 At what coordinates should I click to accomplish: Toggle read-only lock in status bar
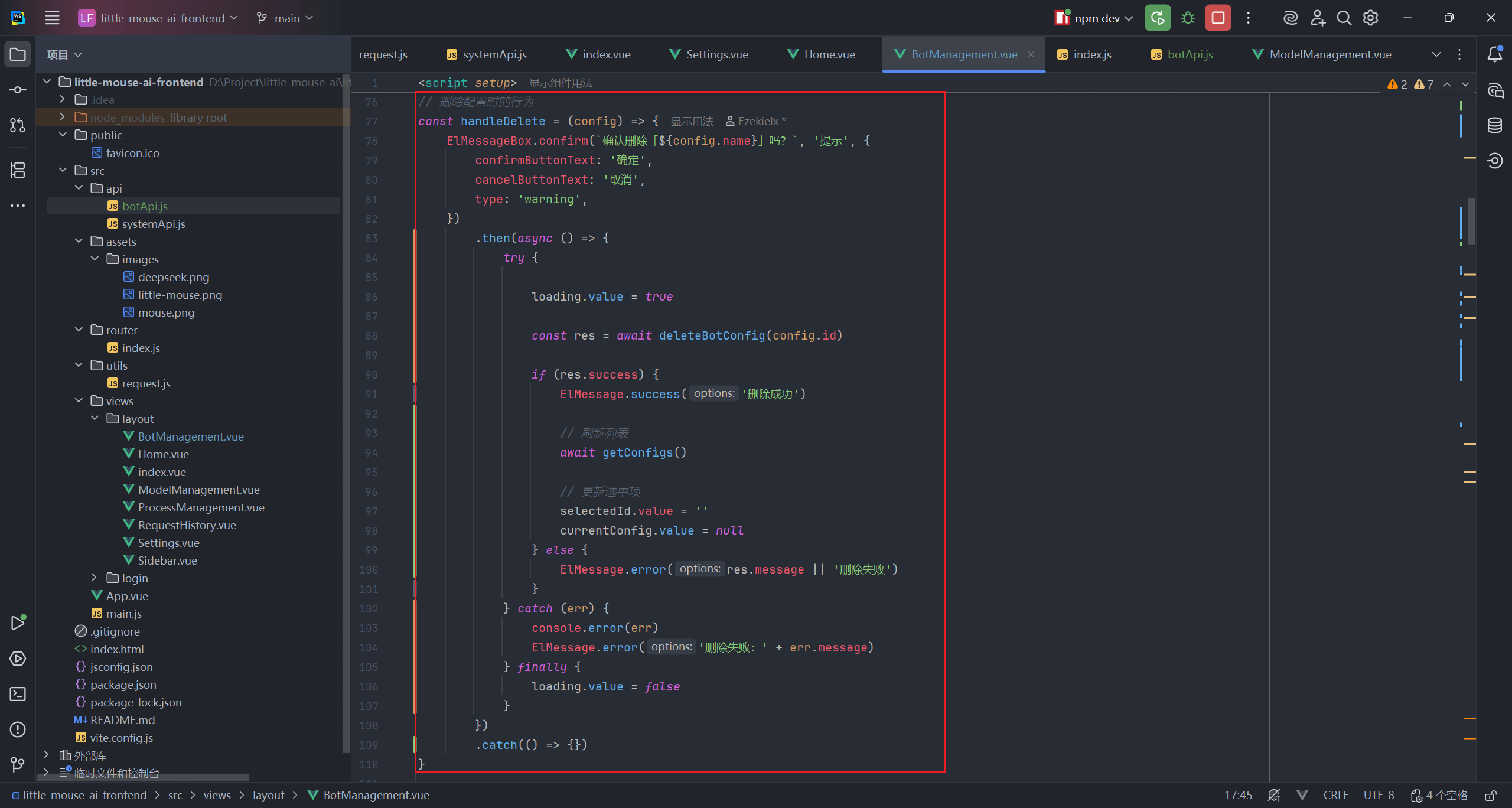coord(1491,796)
